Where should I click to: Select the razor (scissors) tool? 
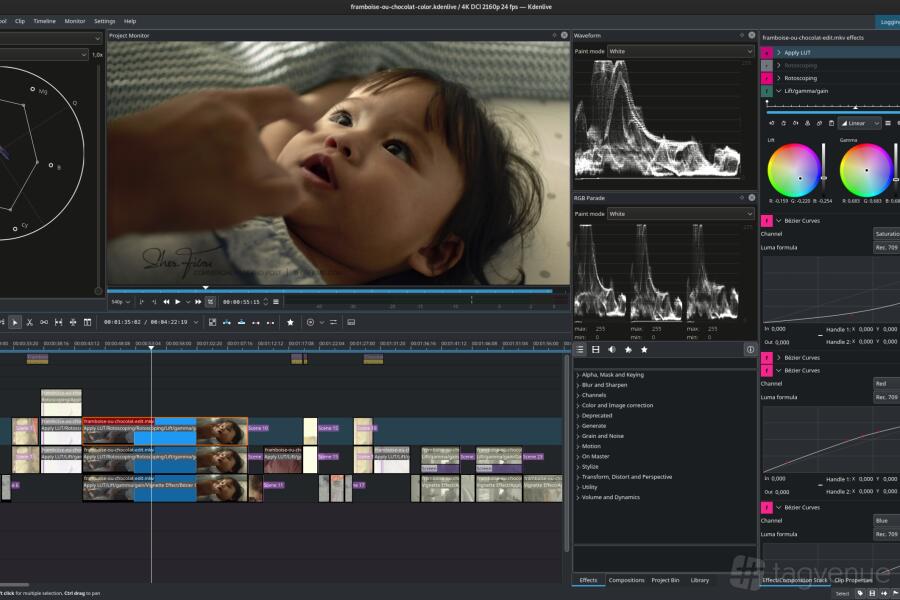[30, 322]
